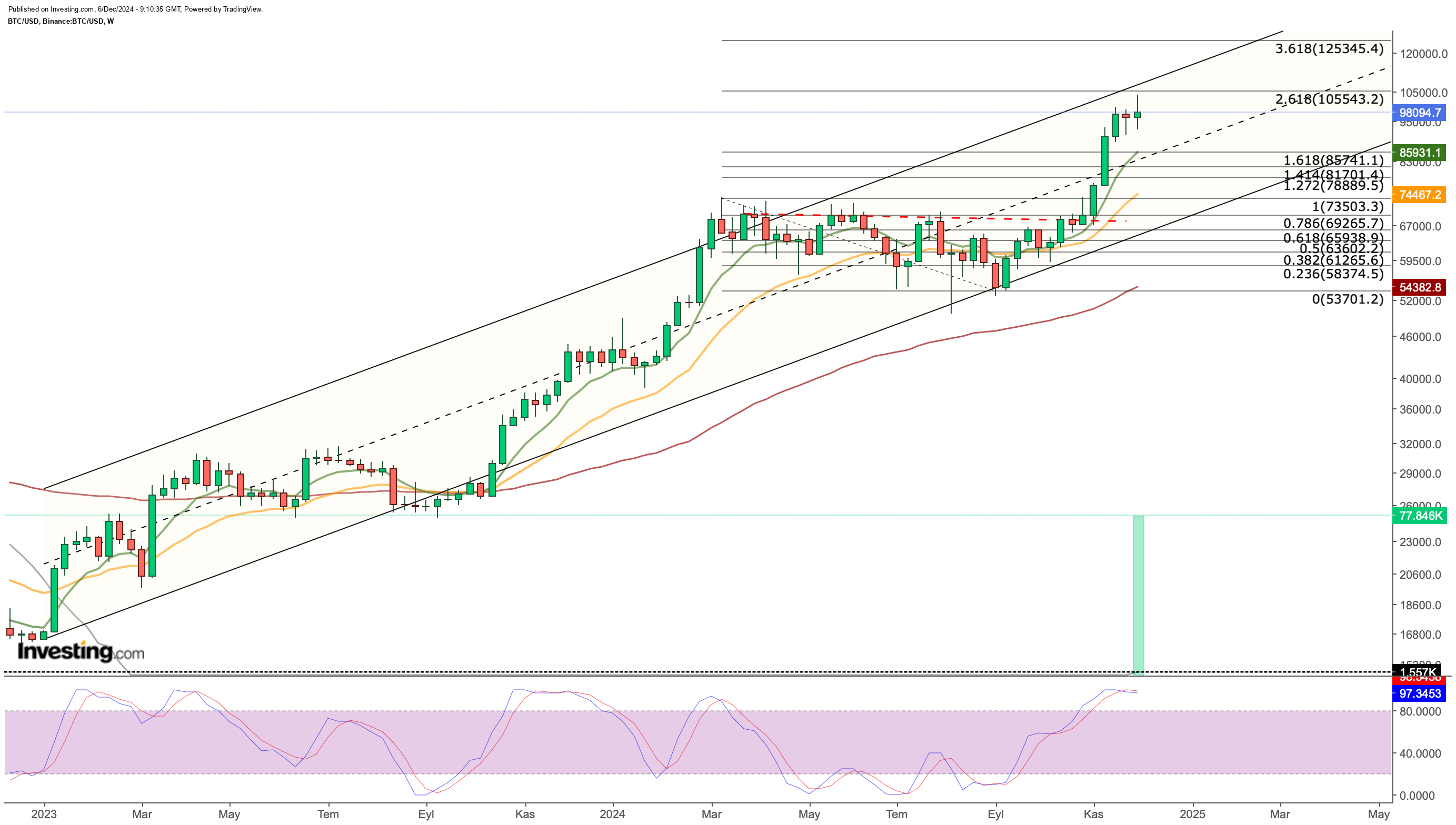Click the 2025 time axis label
1456x825 pixels.
pos(1192,814)
